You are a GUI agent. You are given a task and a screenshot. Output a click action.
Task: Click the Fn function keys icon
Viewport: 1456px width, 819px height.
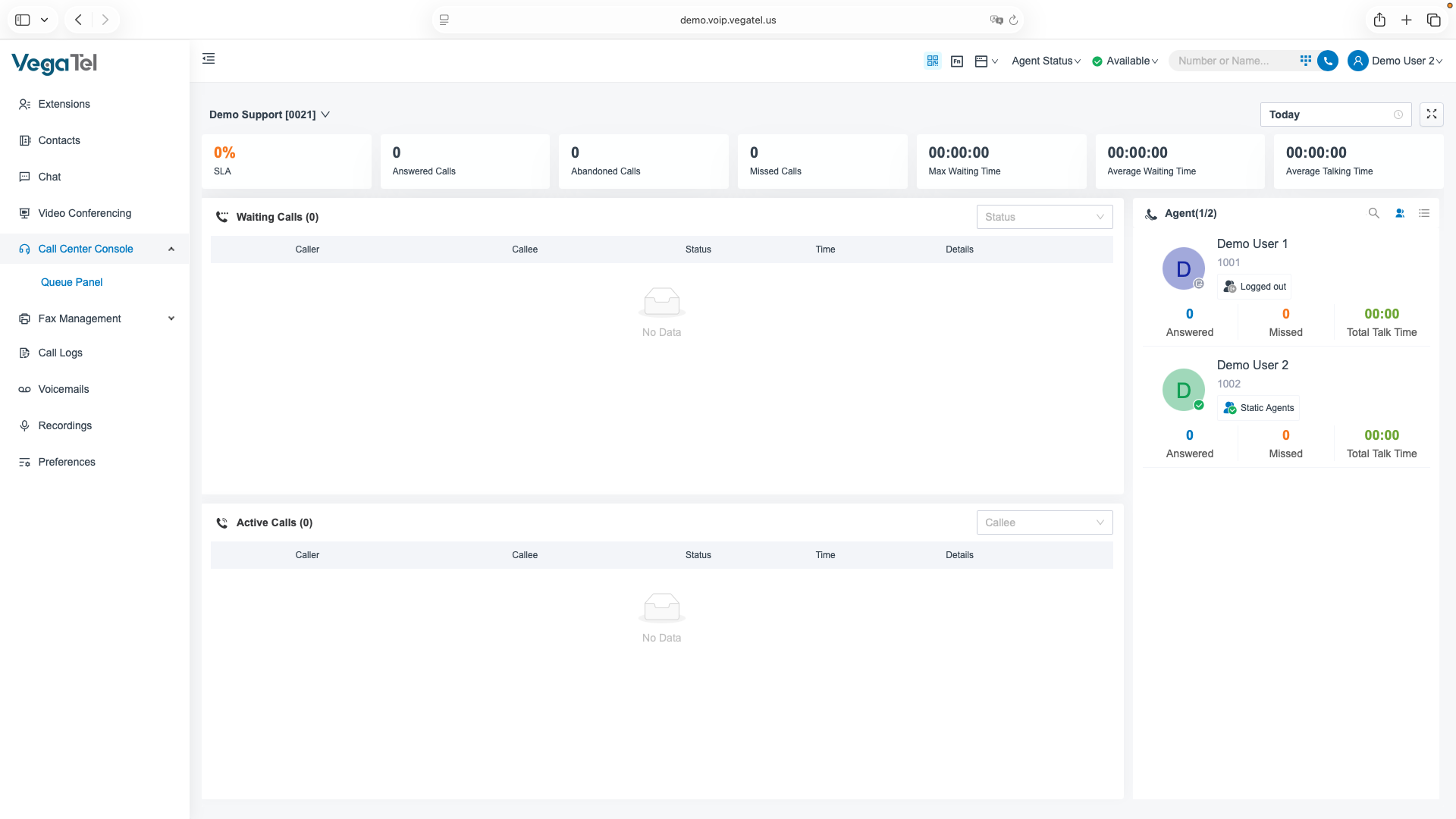[x=957, y=61]
